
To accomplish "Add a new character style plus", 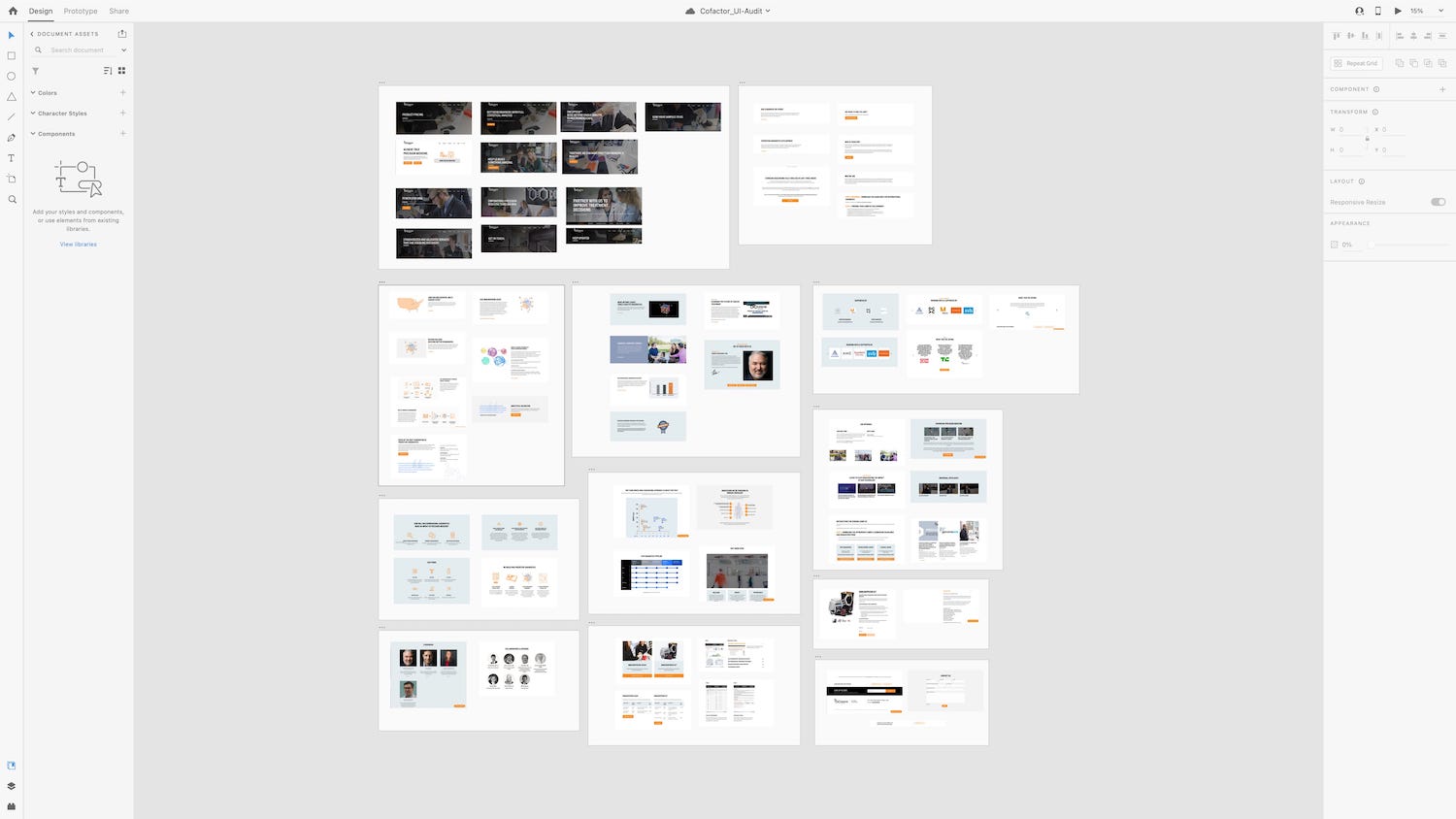I will 123,113.
